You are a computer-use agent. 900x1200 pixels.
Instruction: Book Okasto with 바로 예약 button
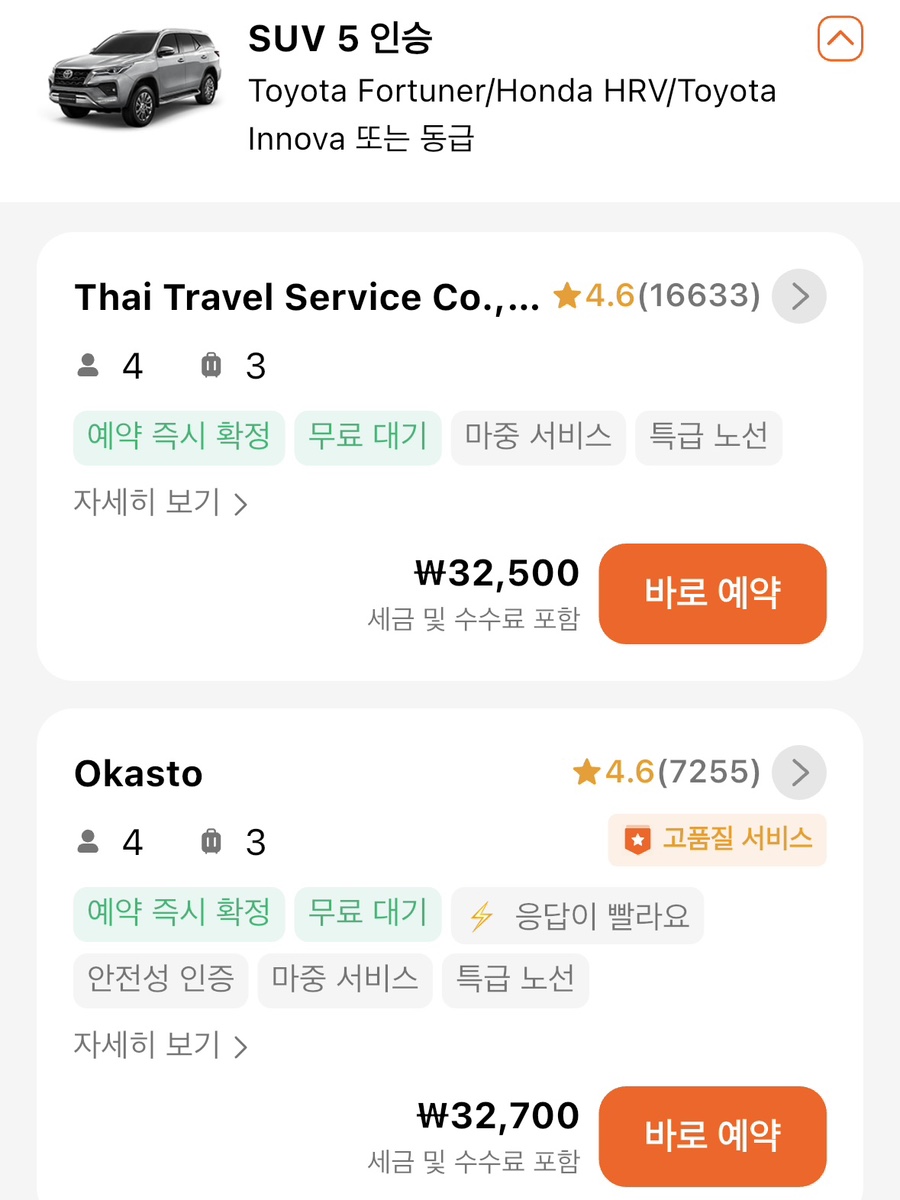pos(712,1135)
